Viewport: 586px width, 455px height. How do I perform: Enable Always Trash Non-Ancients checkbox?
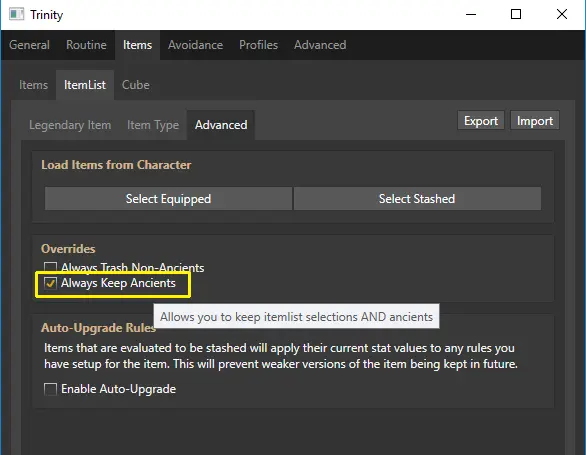click(50, 267)
